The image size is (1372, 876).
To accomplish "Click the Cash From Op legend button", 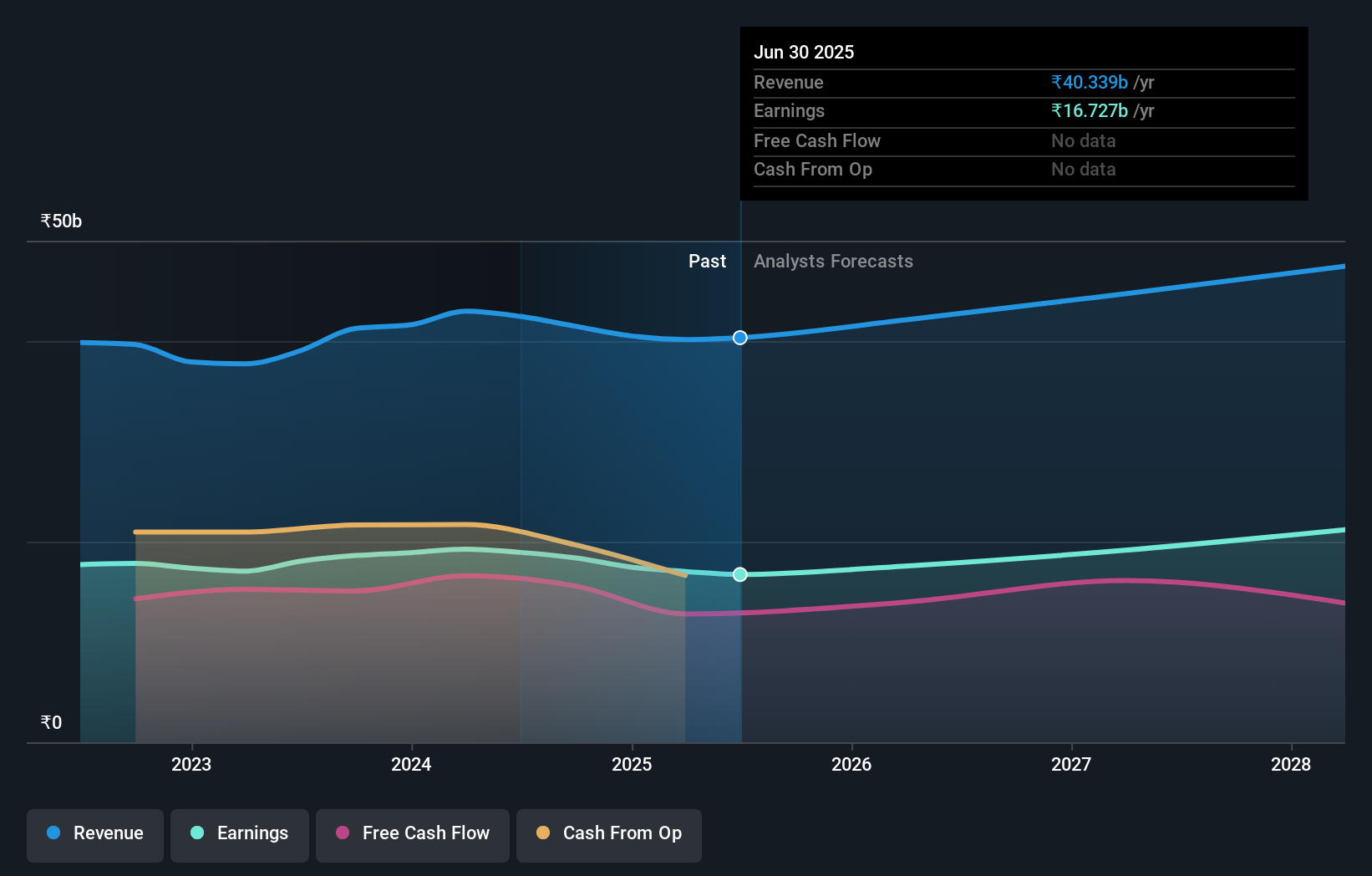I will [x=609, y=834].
